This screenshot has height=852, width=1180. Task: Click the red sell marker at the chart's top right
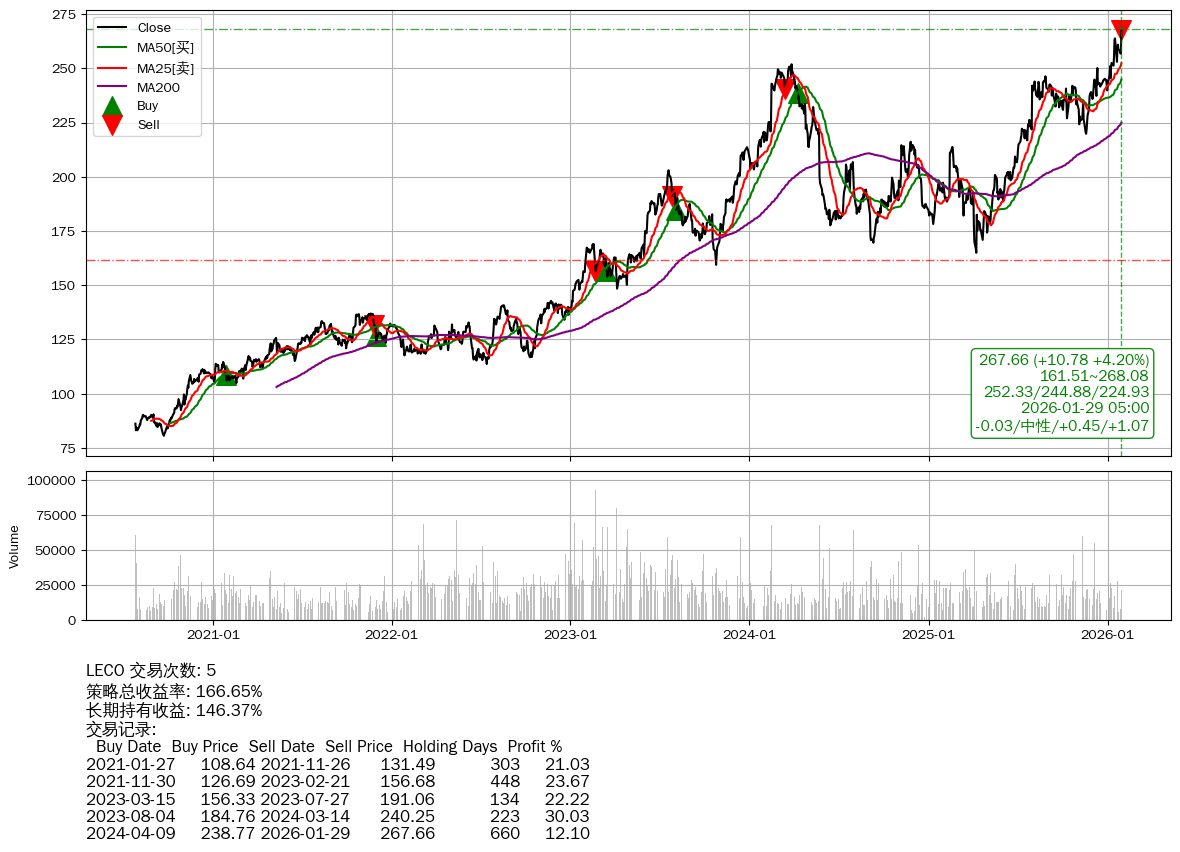coord(1121,29)
